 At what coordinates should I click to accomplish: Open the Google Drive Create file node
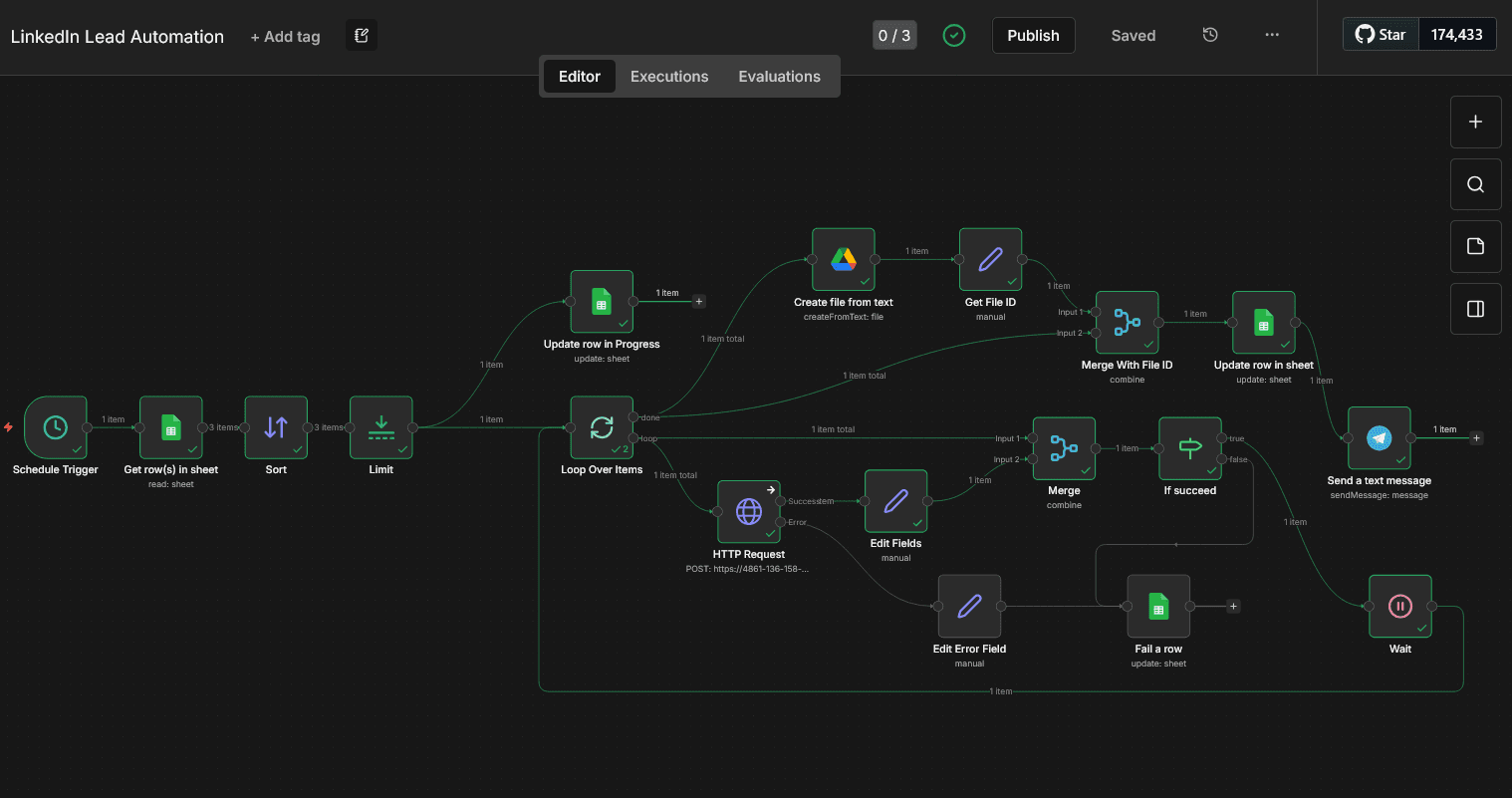point(844,260)
